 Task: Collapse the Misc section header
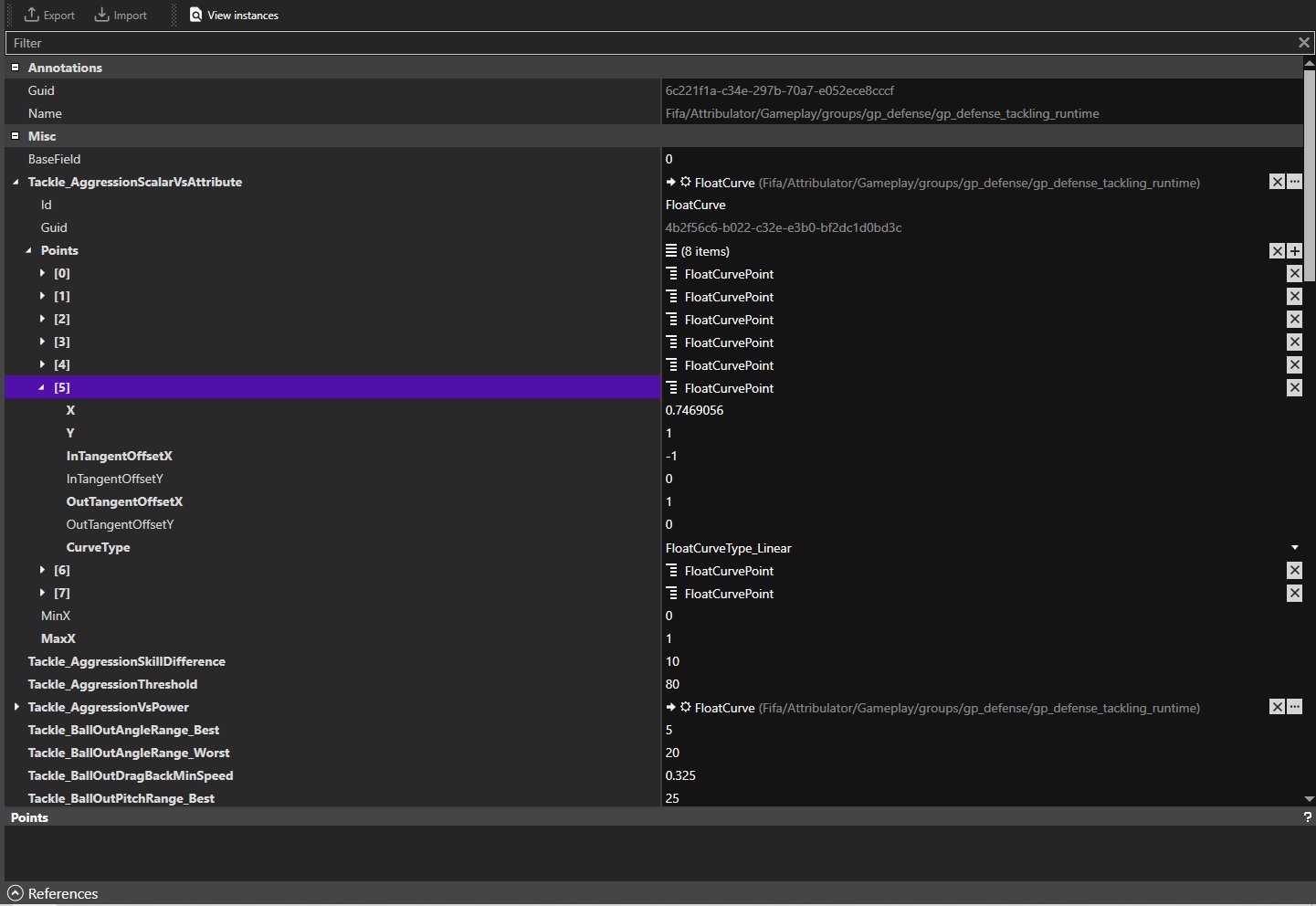pyautogui.click(x=15, y=135)
